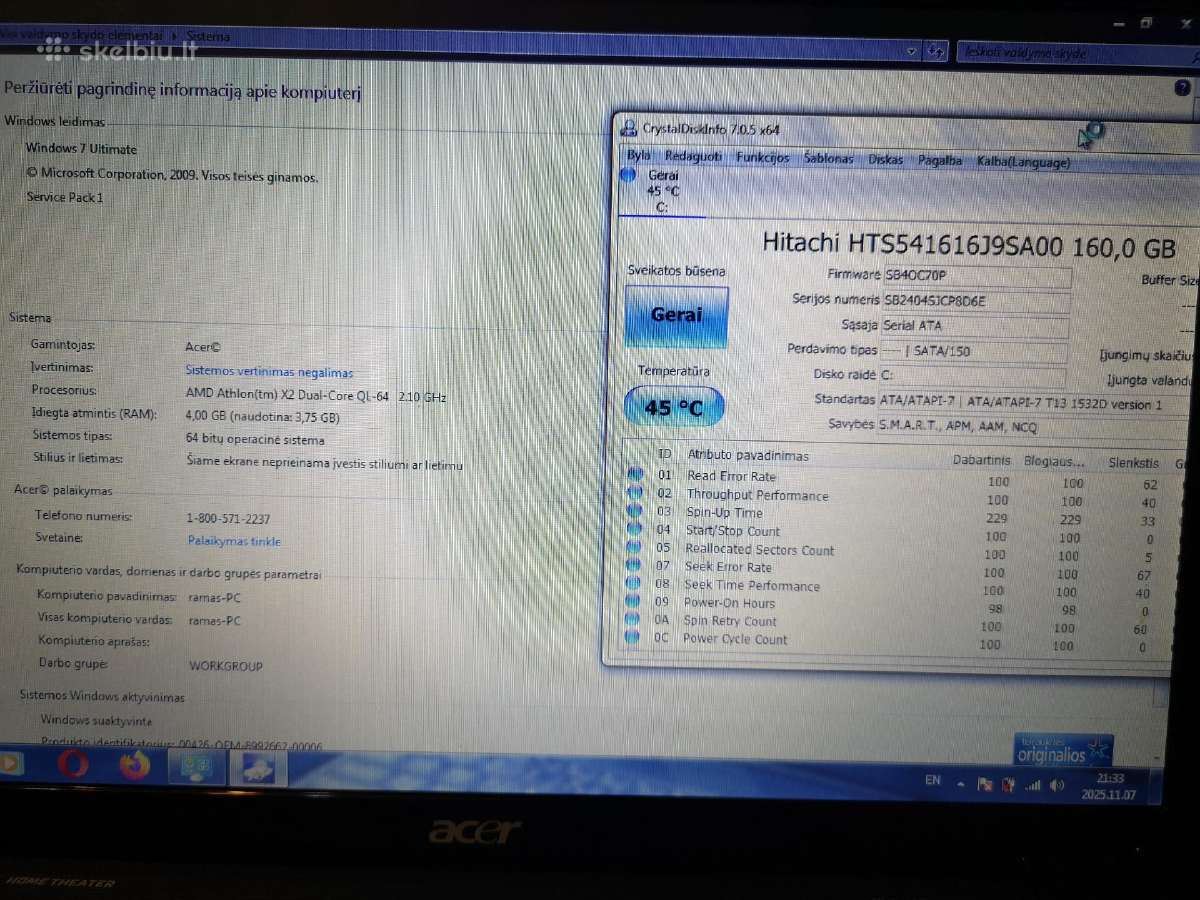This screenshot has width=1200, height=900.
Task: Open Opera browser from the taskbar
Action: coord(72,765)
